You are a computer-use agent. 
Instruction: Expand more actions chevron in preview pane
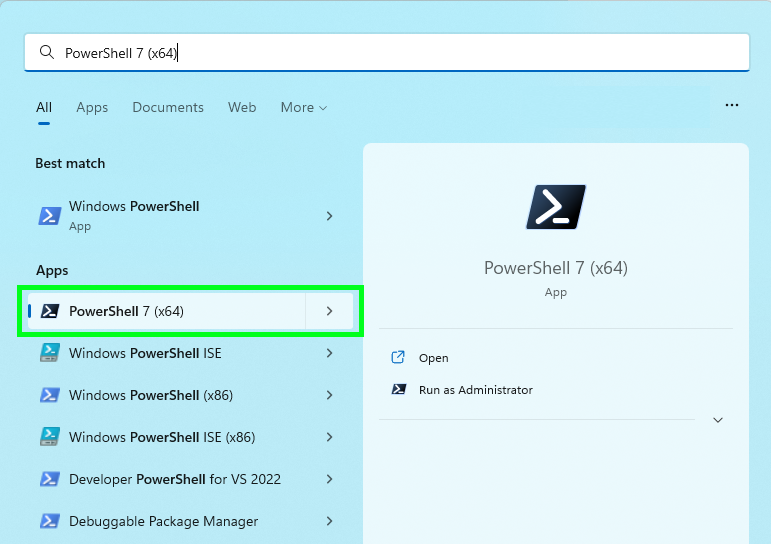(718, 420)
